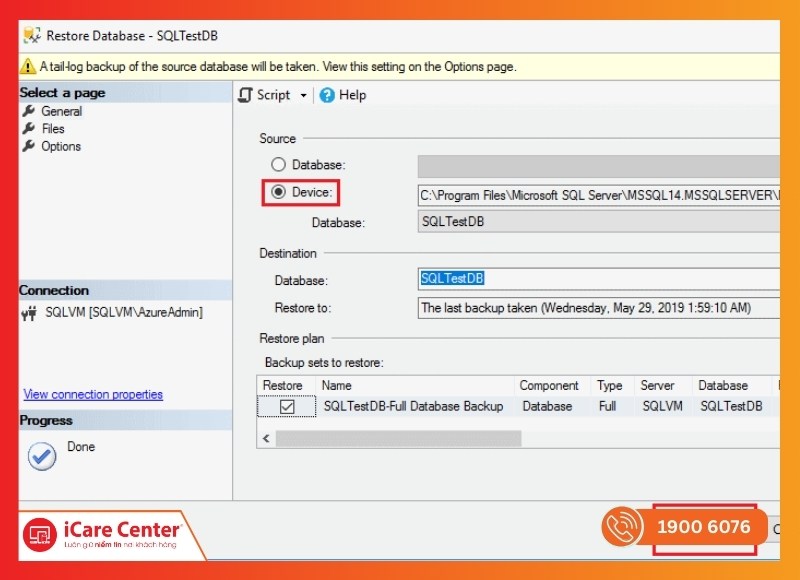Open View connection properties link
800x580 pixels.
coord(93,394)
